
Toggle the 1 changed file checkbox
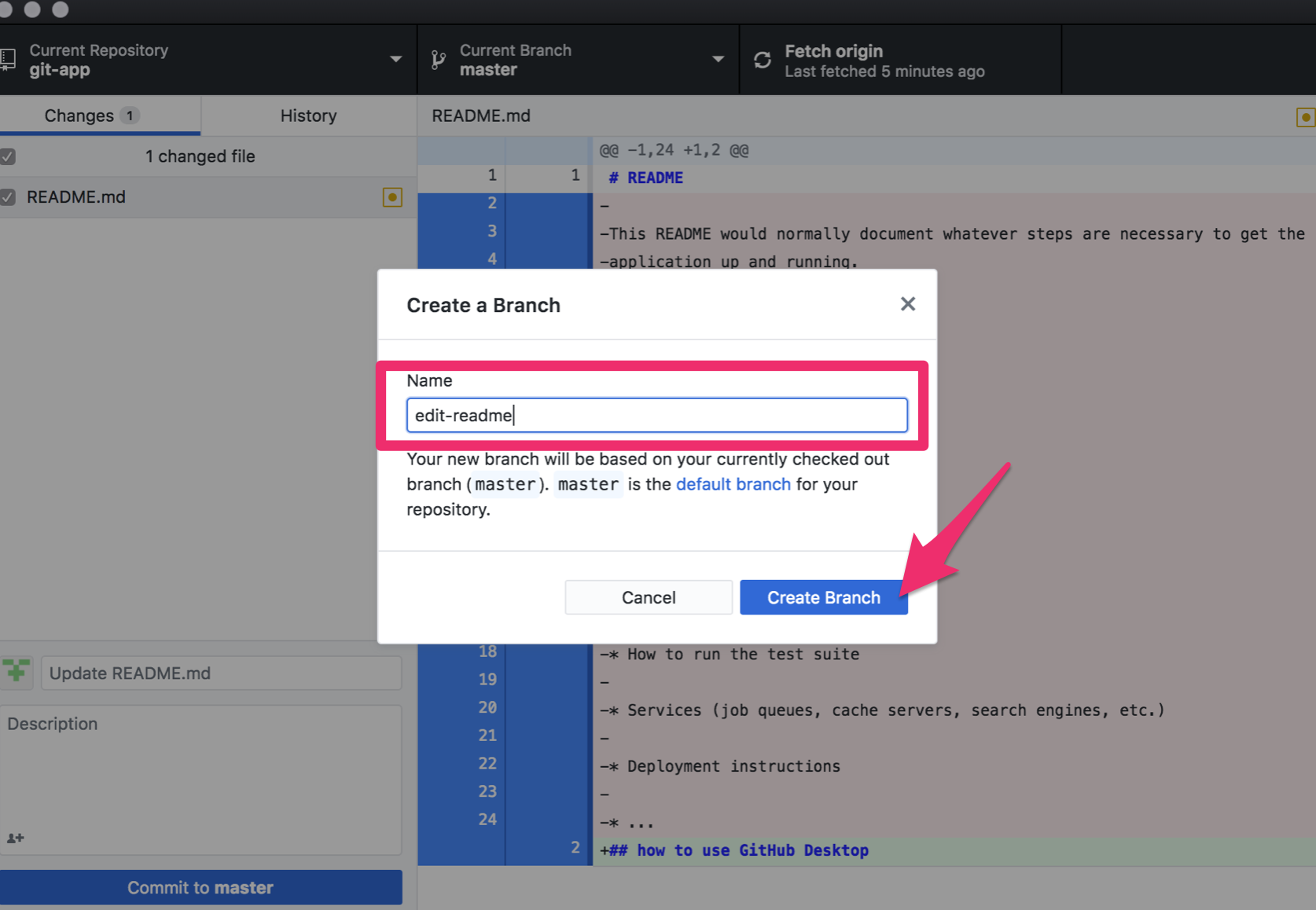tap(8, 156)
